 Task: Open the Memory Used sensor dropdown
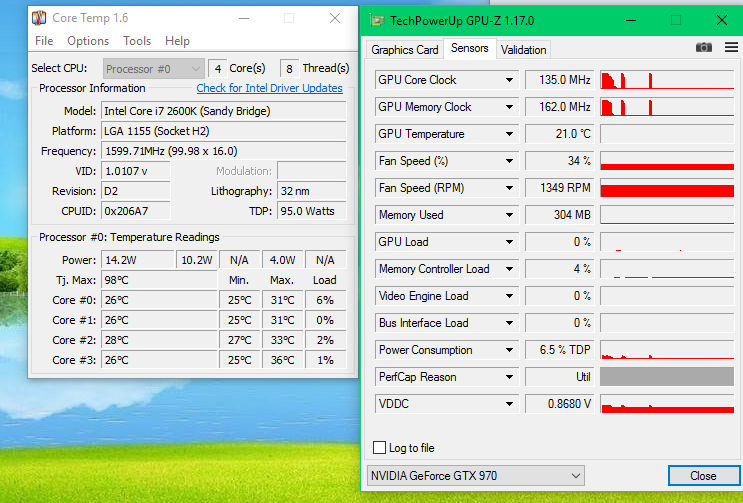click(x=509, y=215)
